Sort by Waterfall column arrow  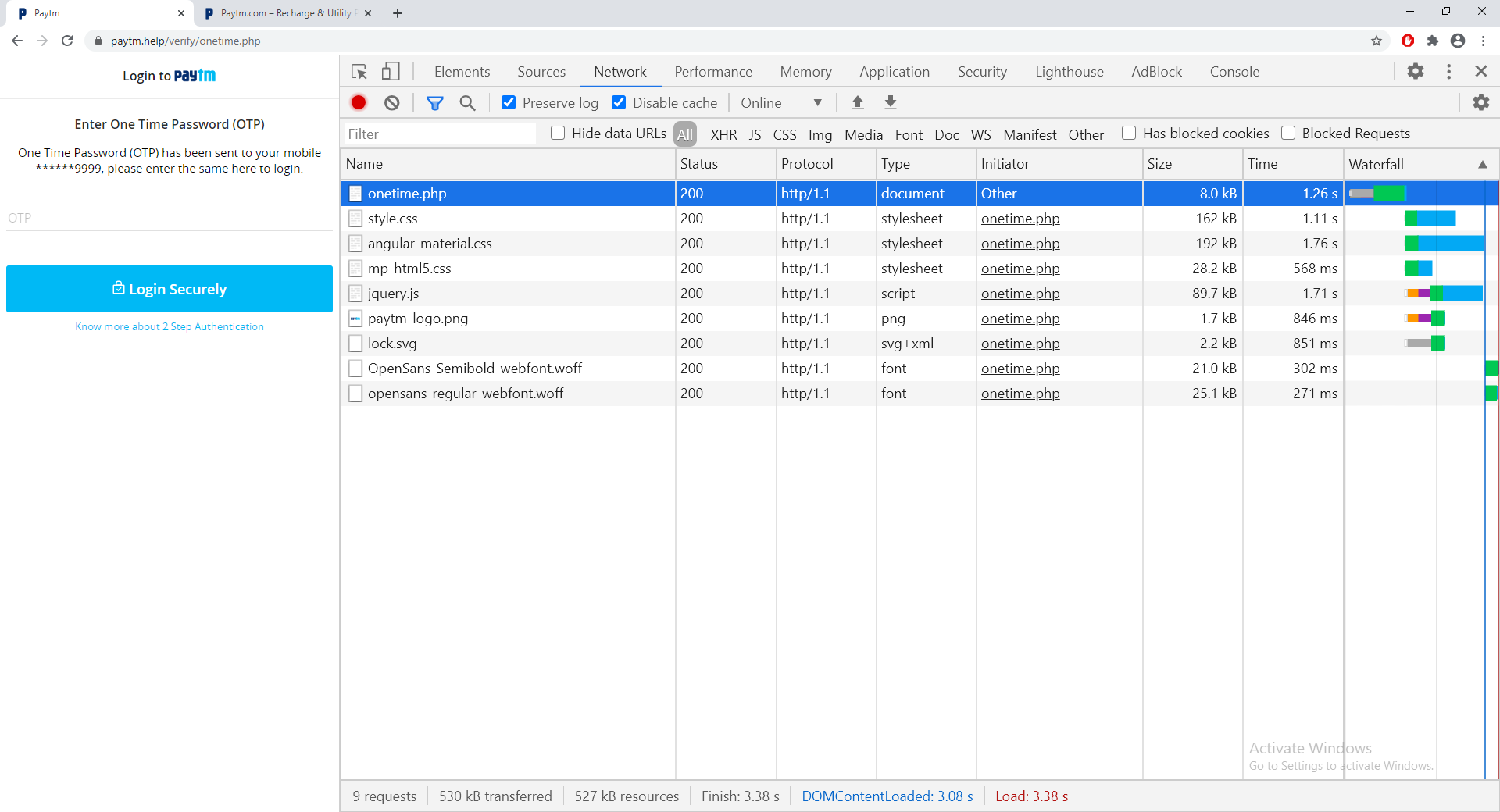click(1483, 164)
